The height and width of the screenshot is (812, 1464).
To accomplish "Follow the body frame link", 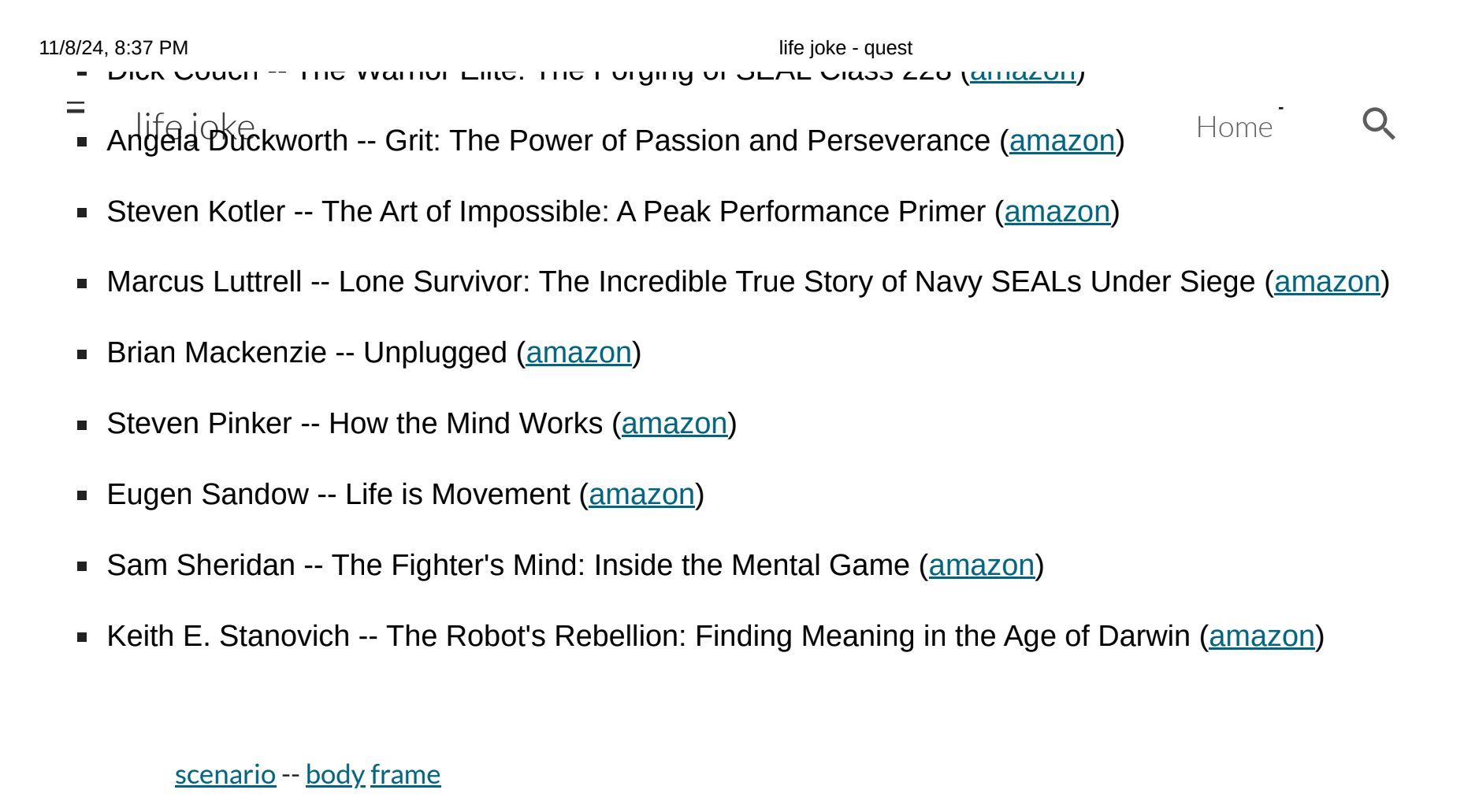I will 373,774.
